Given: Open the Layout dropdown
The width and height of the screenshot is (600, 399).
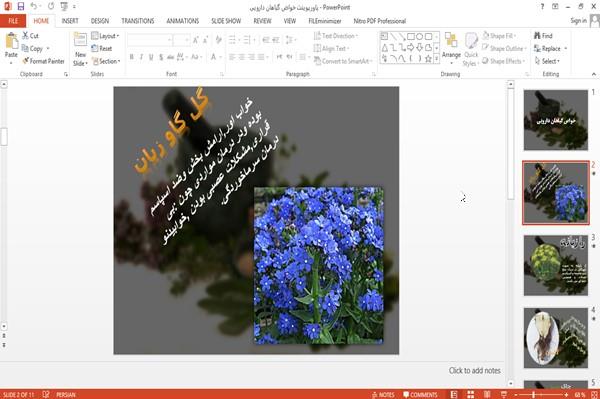Looking at the screenshot, I should [105, 36].
